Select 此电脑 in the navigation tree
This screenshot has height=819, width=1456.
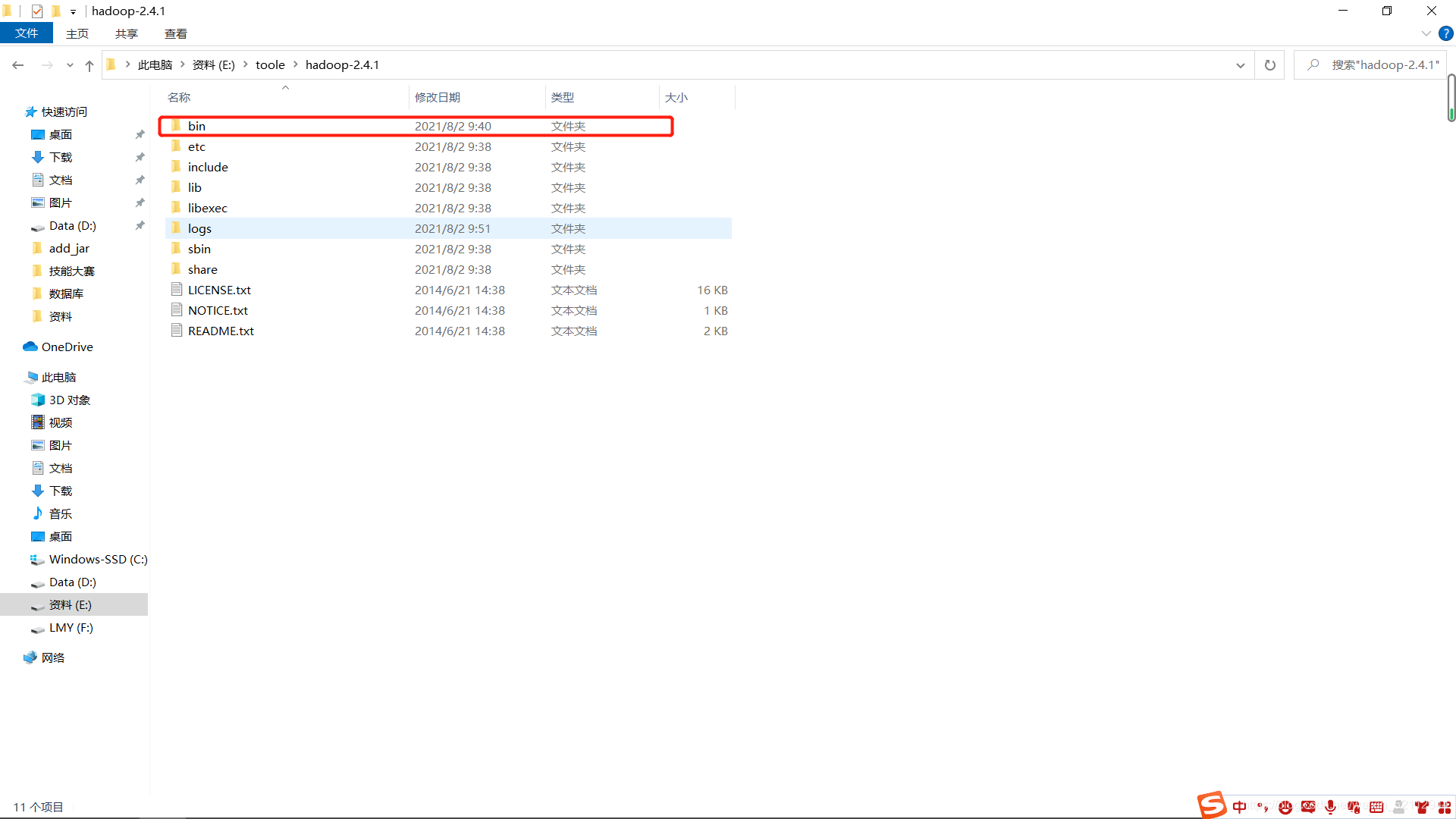(58, 377)
